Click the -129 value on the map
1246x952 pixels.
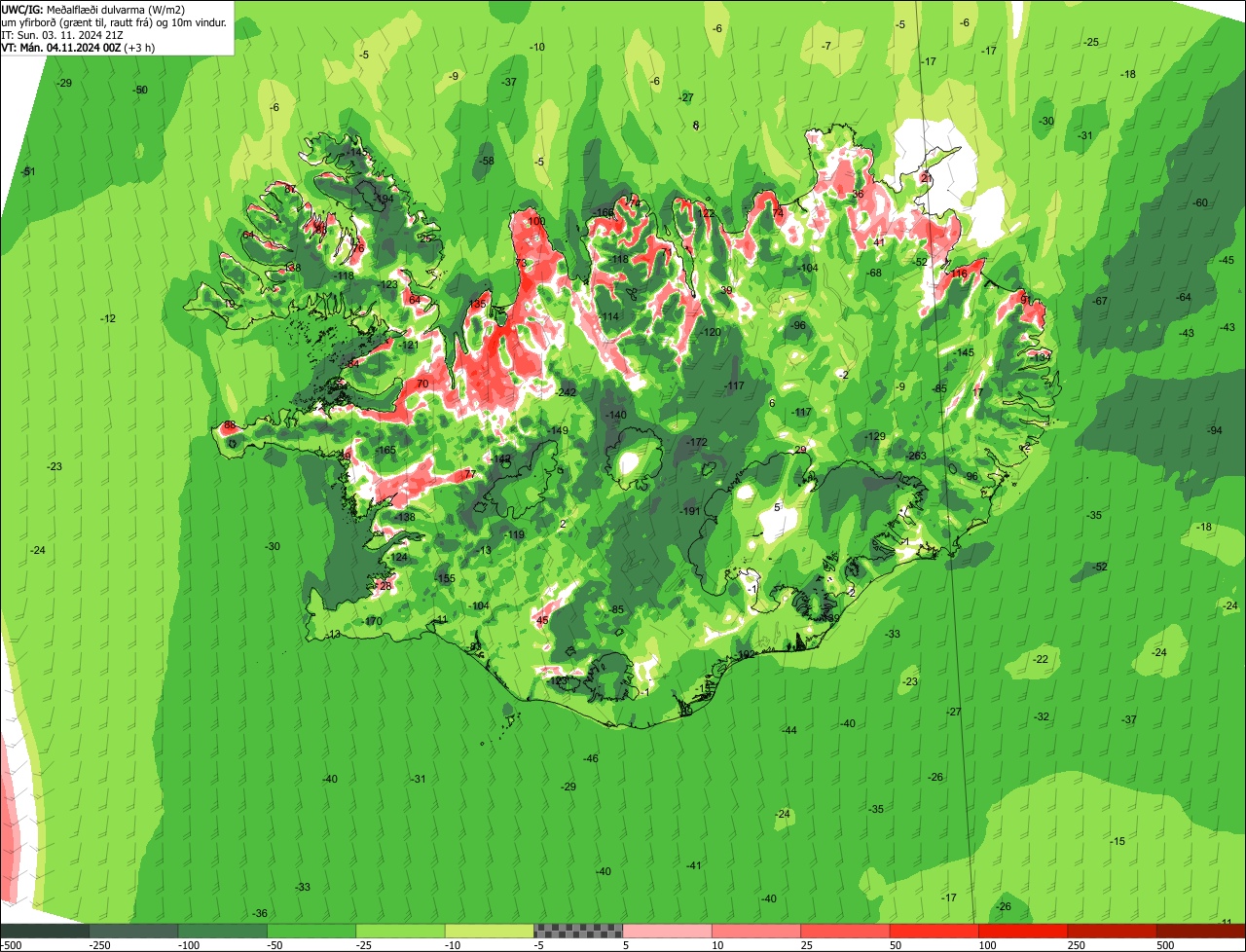tap(875, 436)
